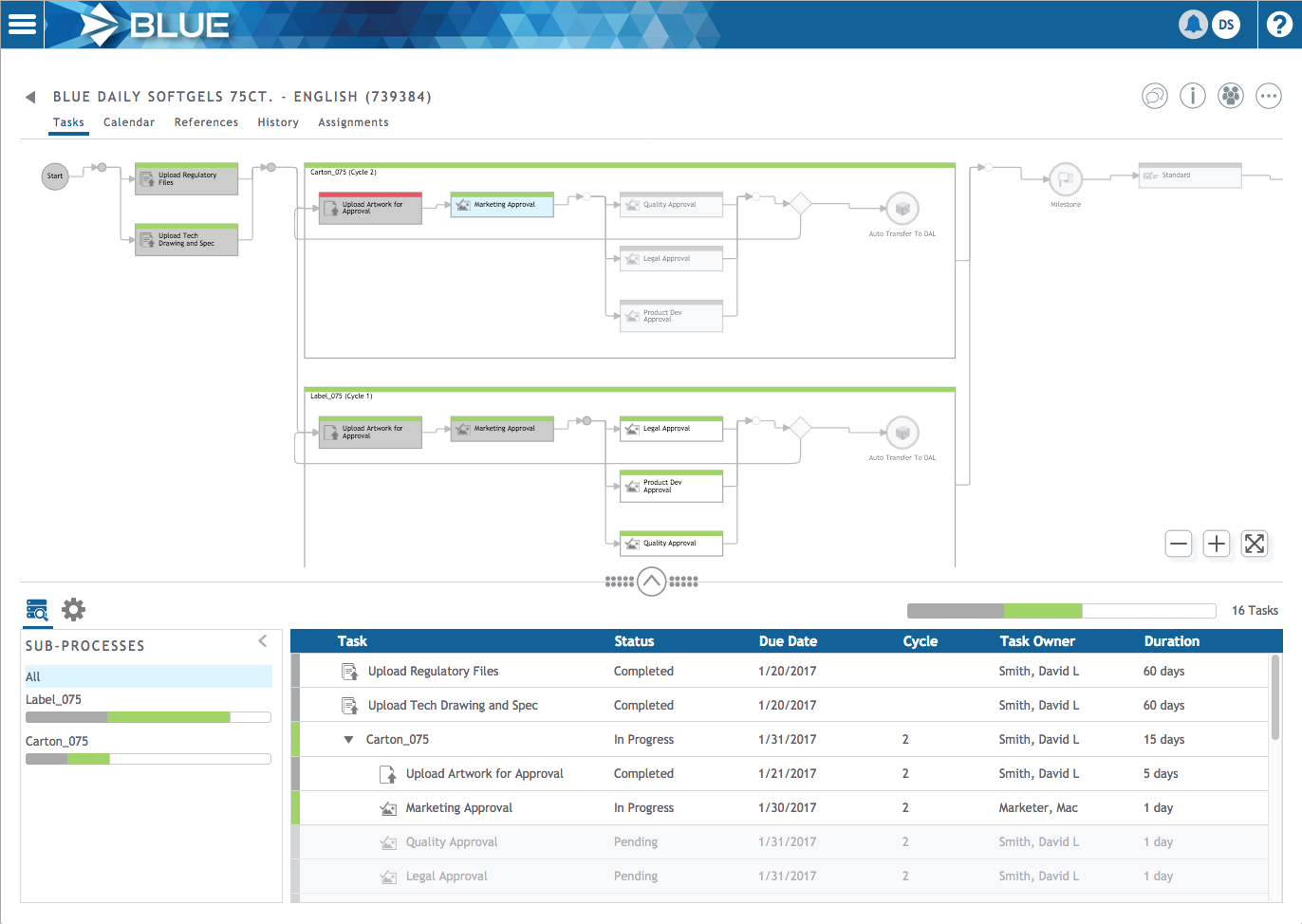
Task: Select Carton_075 Product Dev Approval node
Action: [671, 316]
